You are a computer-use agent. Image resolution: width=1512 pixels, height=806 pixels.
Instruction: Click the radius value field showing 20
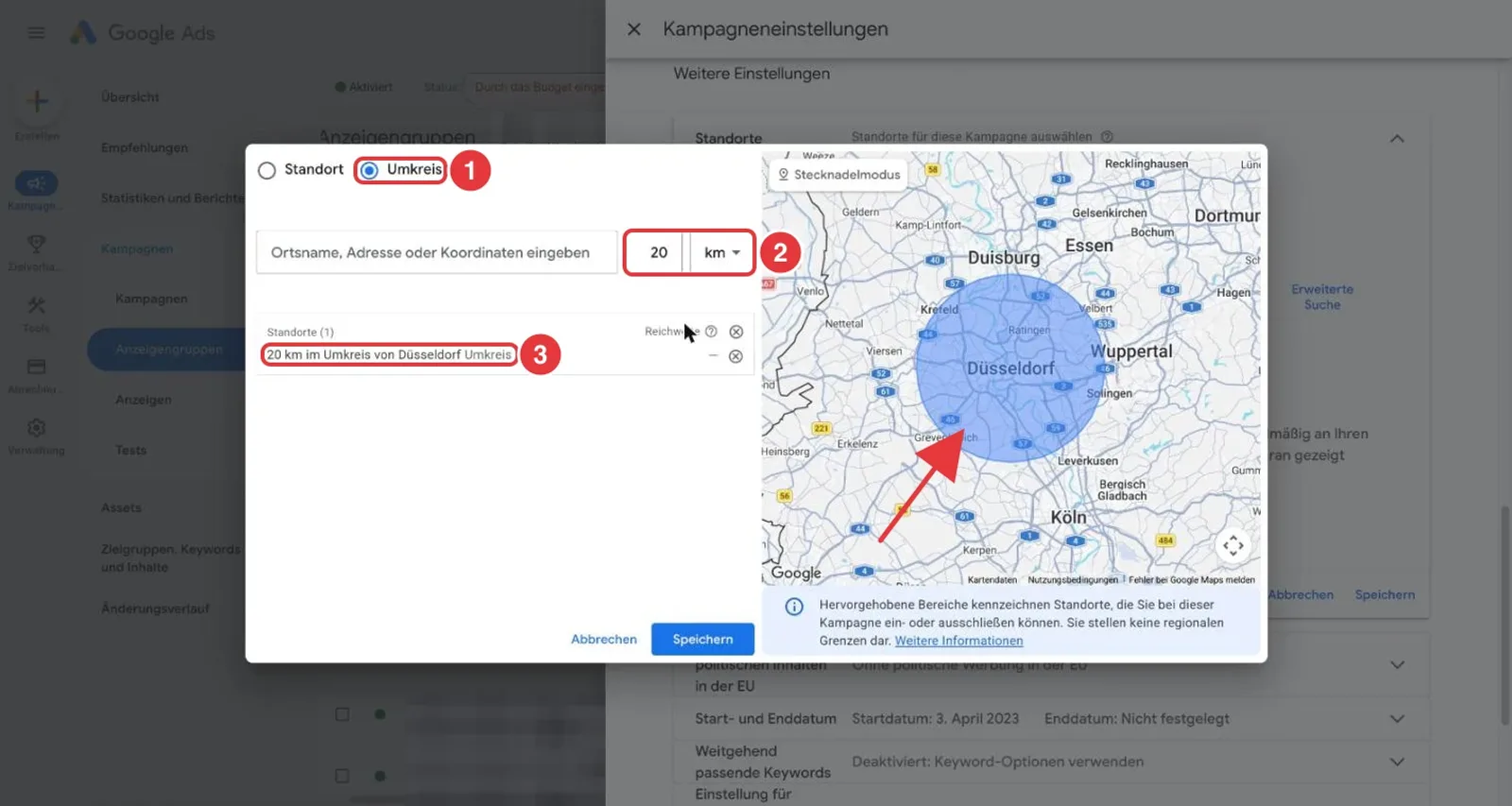[x=658, y=252]
